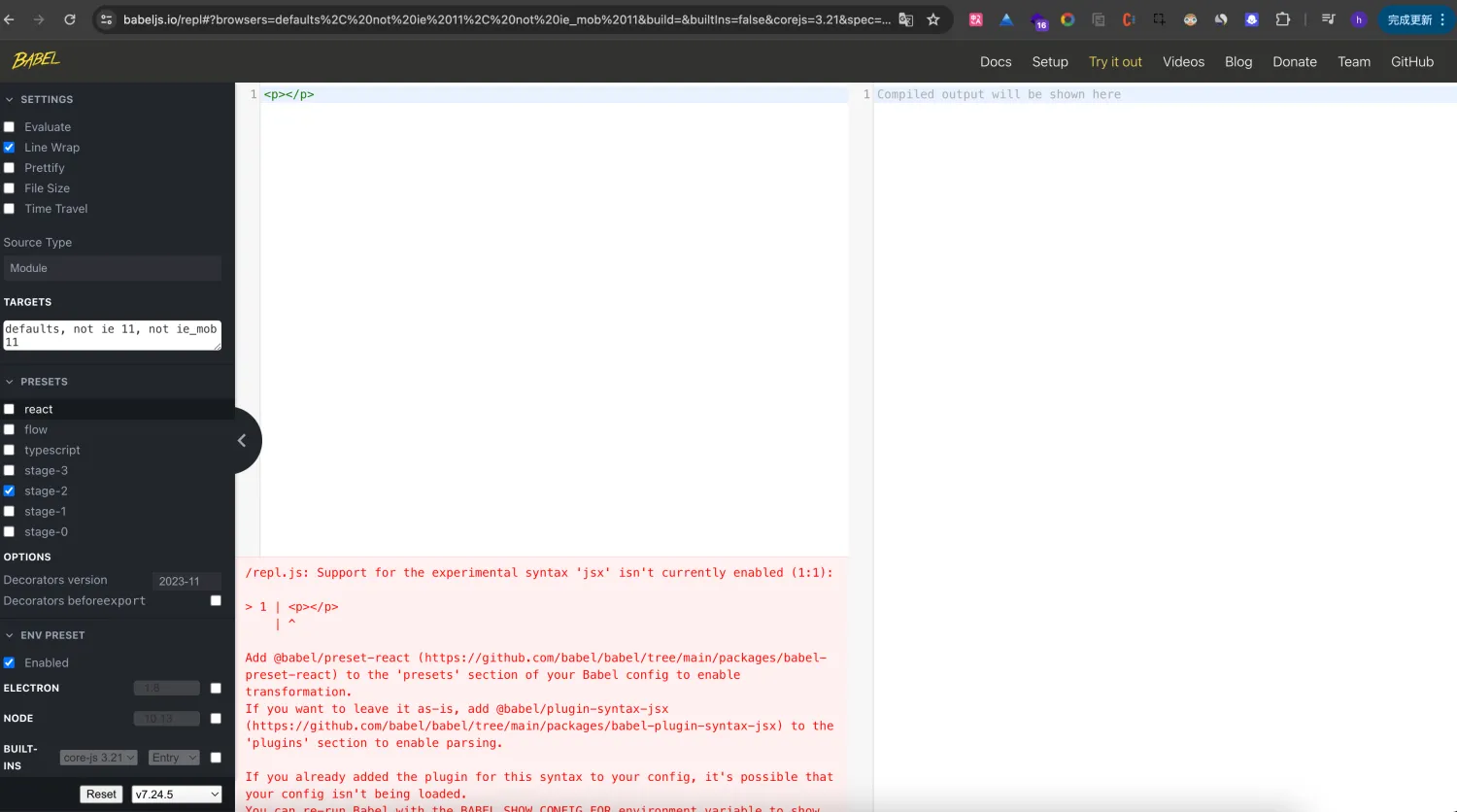Viewport: 1457px width, 812px height.
Task: Open the Babel version dropdown showing v7.24.5
Action: coord(177,794)
